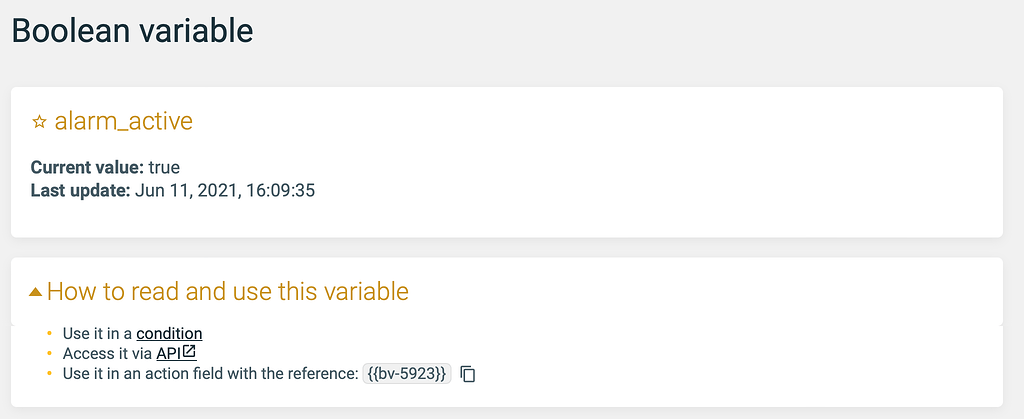This screenshot has height=419, width=1024.
Task: Click the "Last update:" label
Action: (81, 189)
